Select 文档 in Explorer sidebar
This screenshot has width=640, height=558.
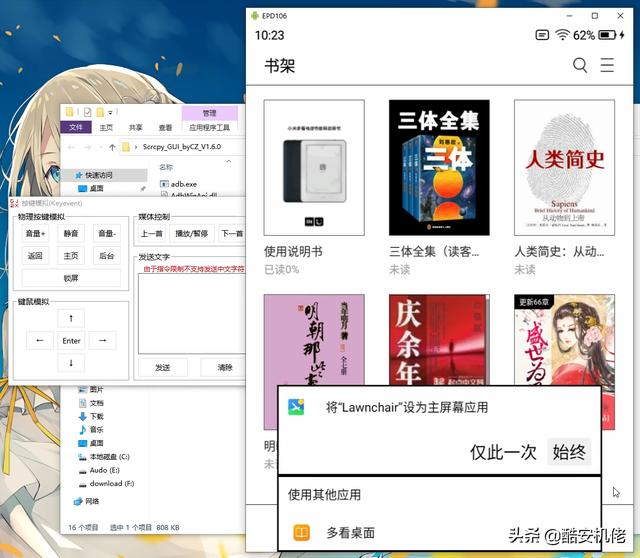pos(91,403)
